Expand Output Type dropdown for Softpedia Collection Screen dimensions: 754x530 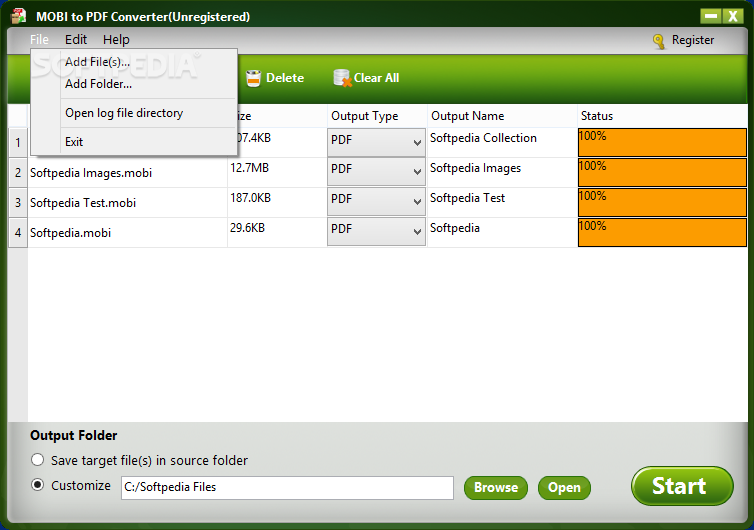(x=376, y=142)
